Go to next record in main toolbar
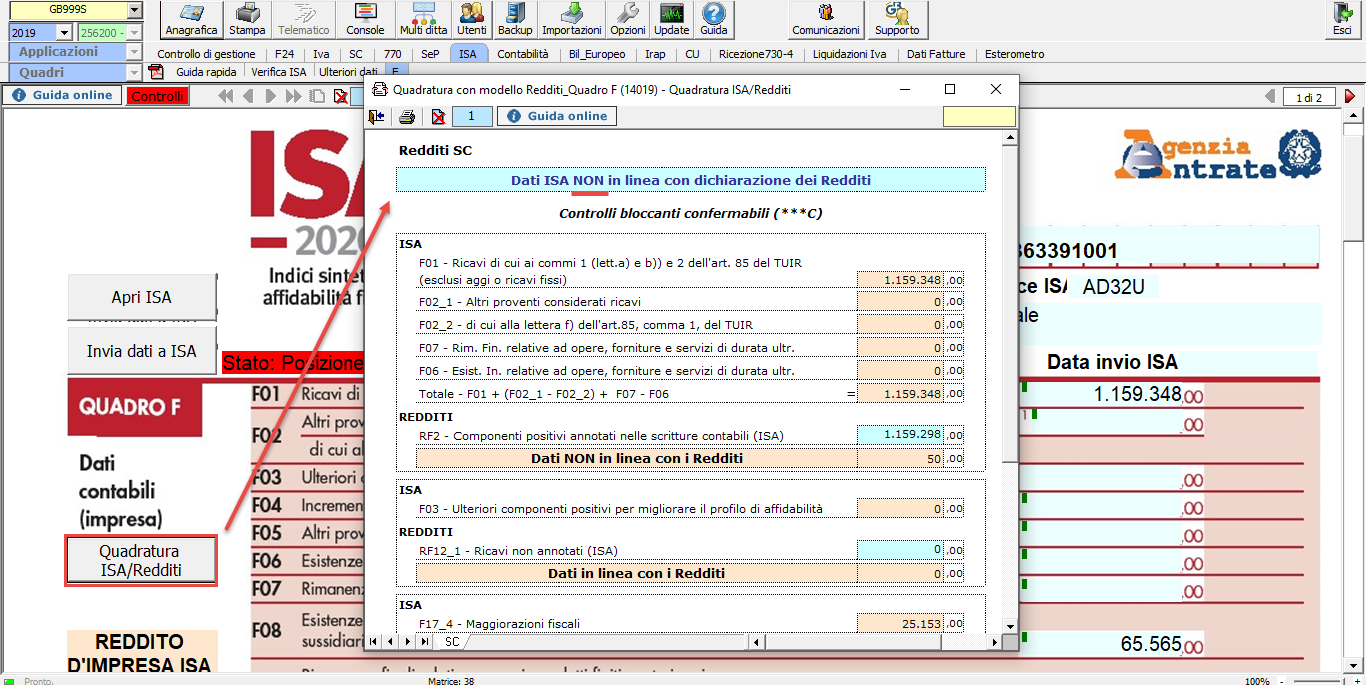Image resolution: width=1366 pixels, height=685 pixels. (x=271, y=96)
